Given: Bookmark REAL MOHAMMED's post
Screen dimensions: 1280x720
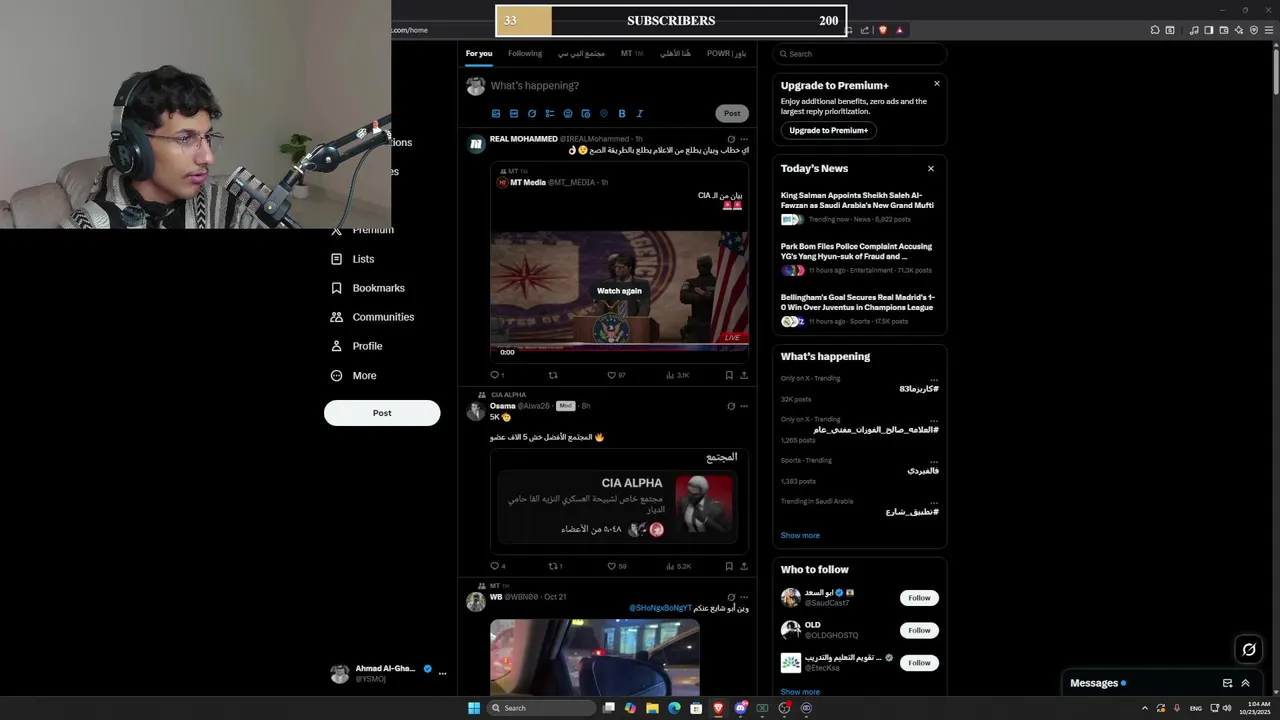Looking at the screenshot, I should 729,375.
